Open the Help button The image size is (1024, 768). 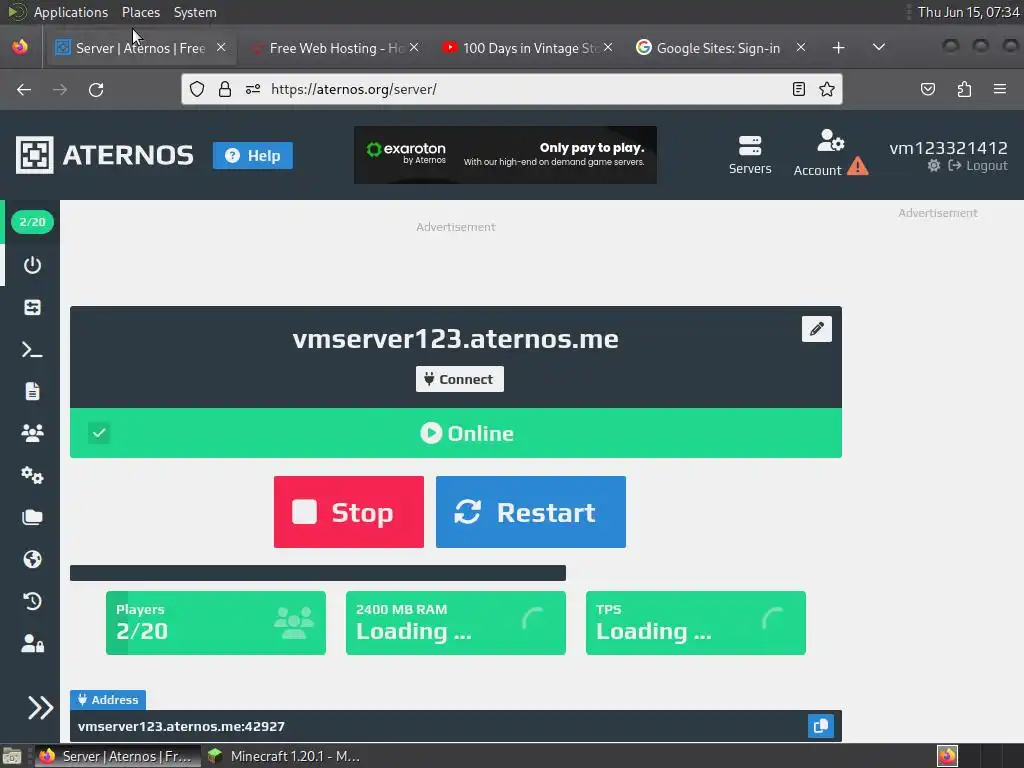(253, 155)
